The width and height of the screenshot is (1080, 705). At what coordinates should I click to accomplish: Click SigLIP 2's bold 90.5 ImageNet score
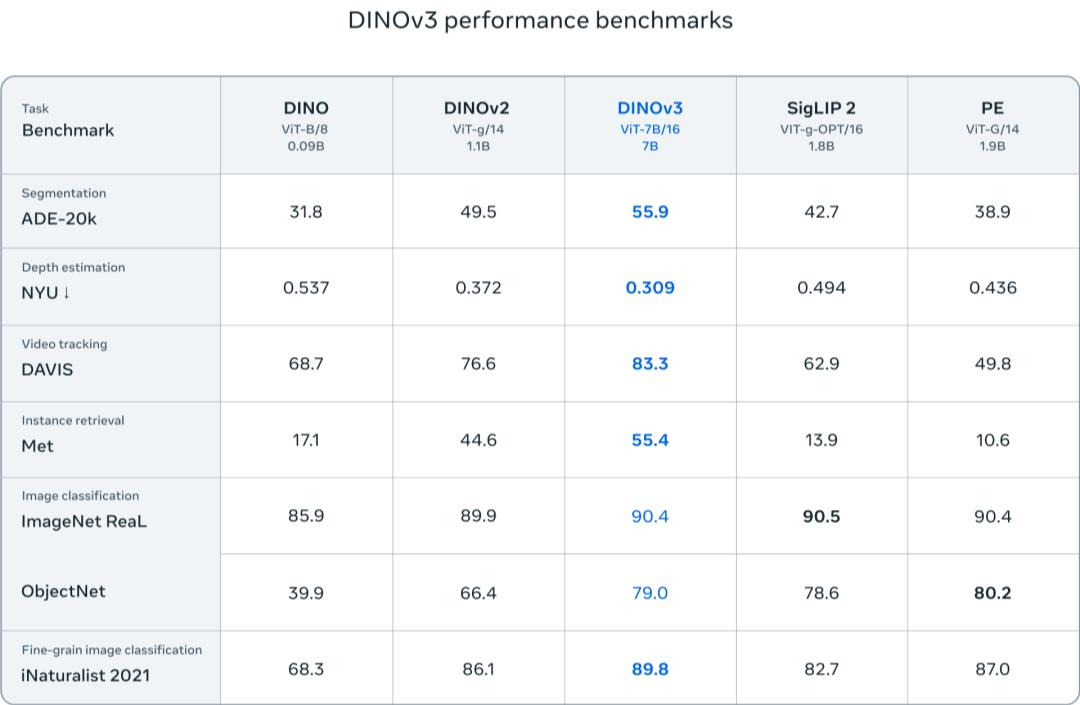coord(821,516)
